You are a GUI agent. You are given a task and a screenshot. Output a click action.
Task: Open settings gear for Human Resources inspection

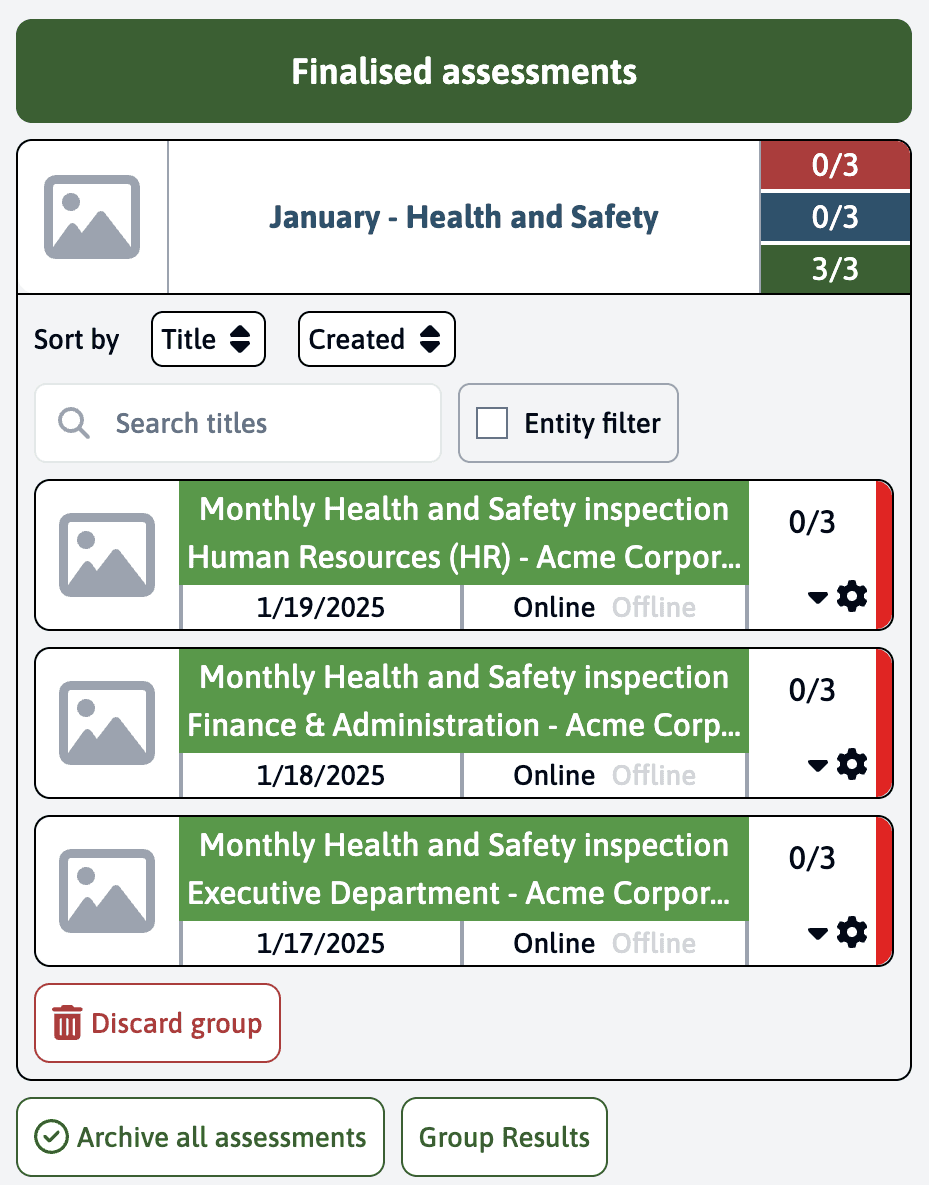point(852,597)
